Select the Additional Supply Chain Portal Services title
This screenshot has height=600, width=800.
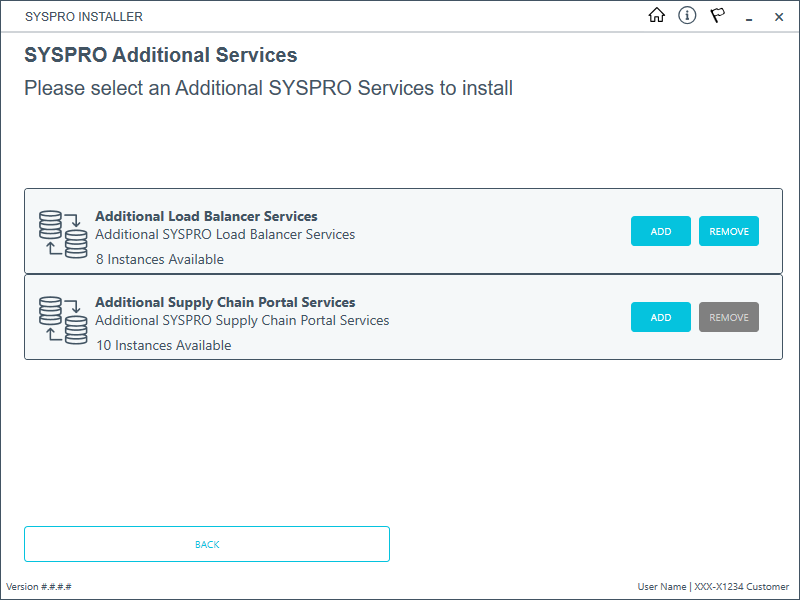coord(225,302)
